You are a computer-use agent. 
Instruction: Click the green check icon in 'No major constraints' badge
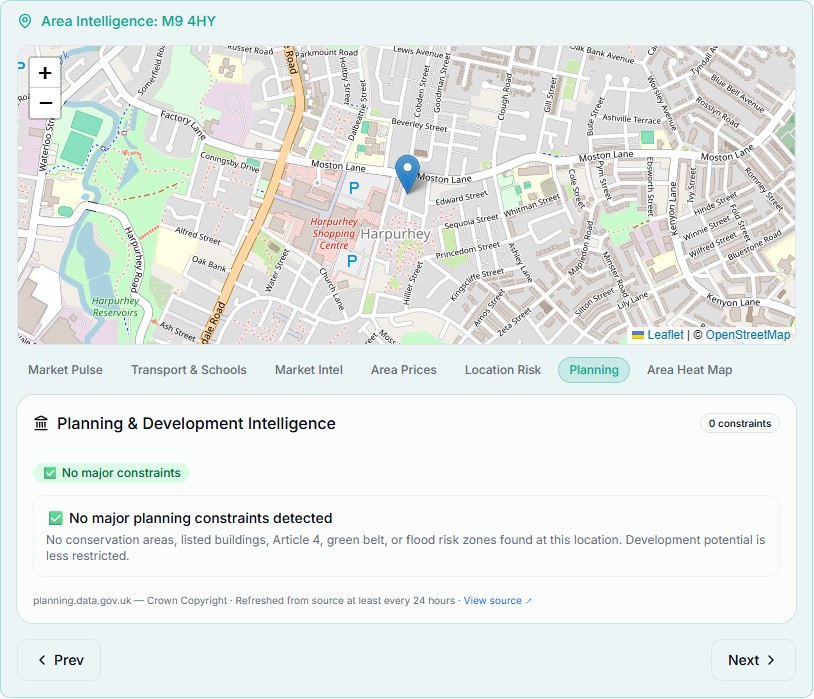pos(50,473)
